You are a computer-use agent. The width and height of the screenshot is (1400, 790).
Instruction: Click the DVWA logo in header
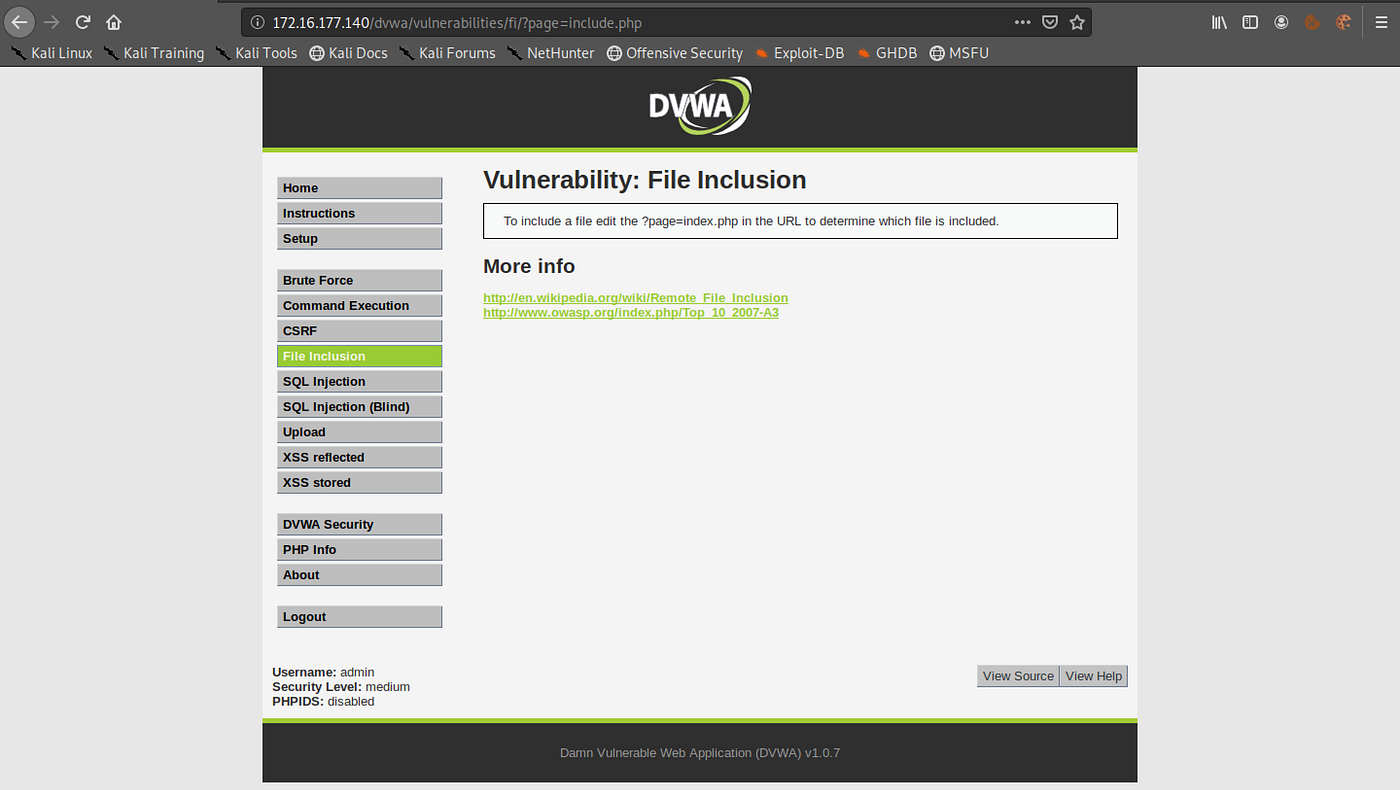(699, 107)
